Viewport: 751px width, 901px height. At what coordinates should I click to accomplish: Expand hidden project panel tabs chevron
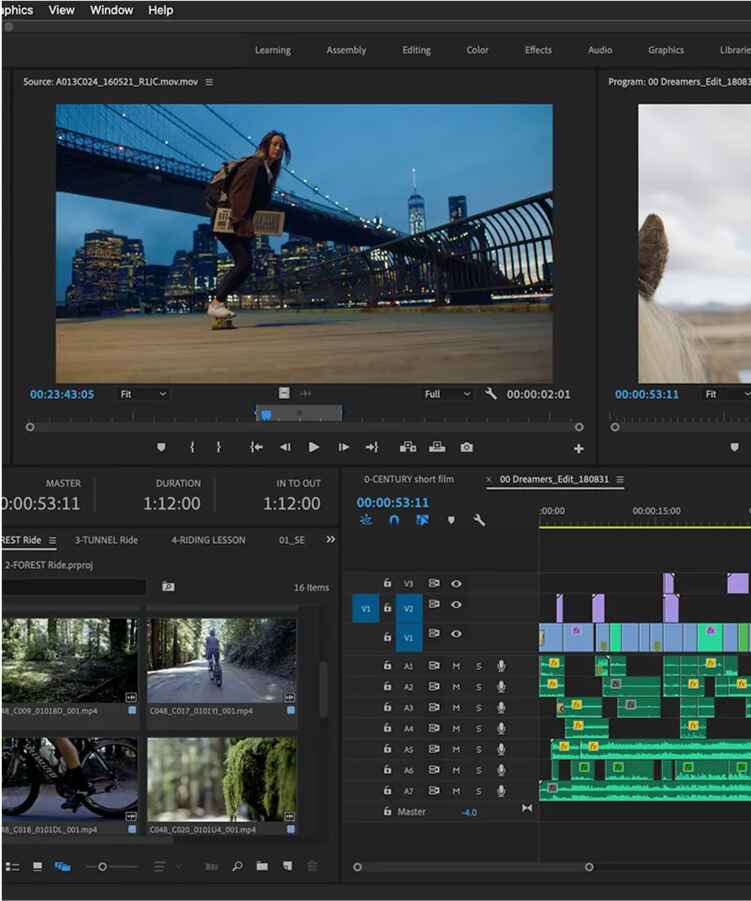click(331, 540)
